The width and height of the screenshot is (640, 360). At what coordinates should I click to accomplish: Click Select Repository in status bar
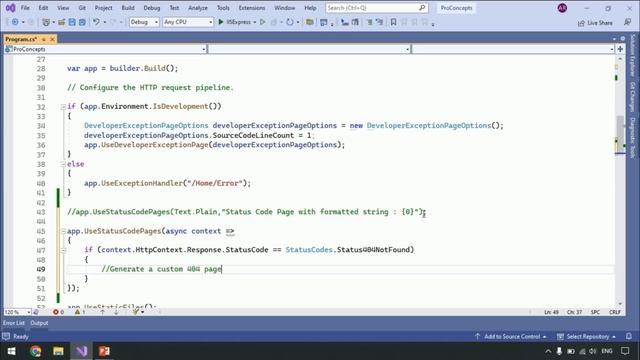[586, 336]
